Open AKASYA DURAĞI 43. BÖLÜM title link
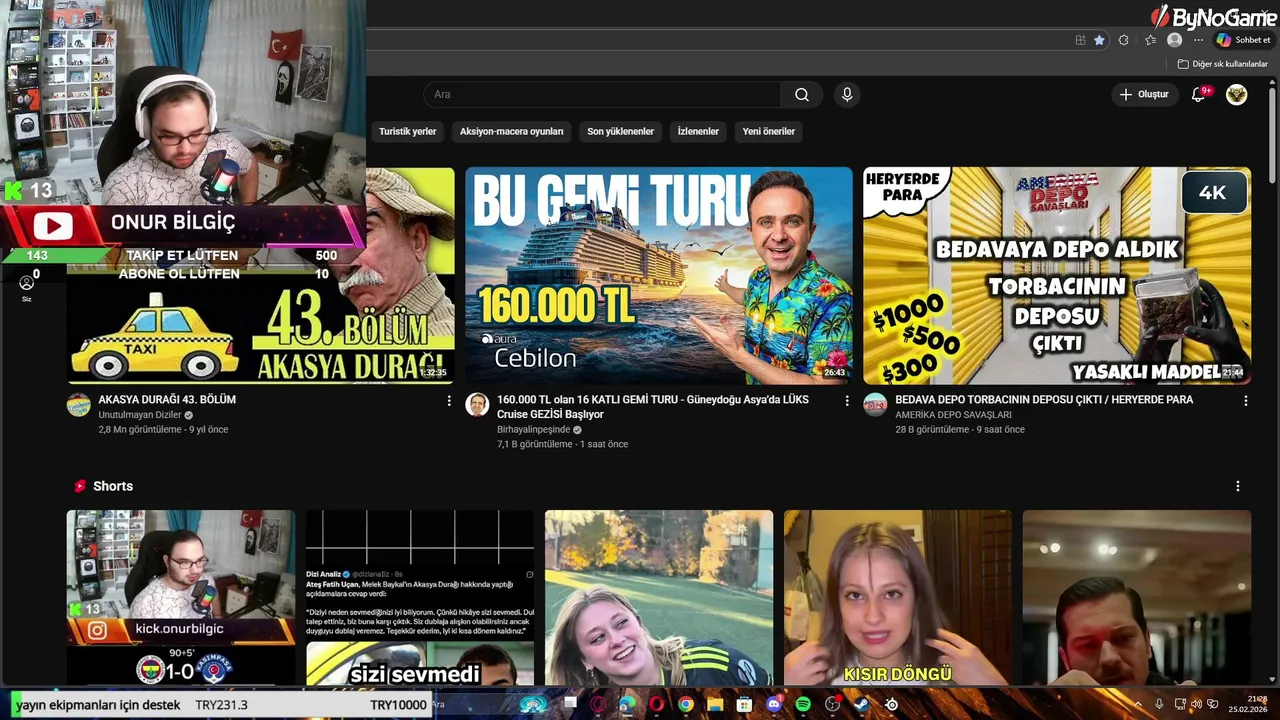1280x720 pixels. coord(167,400)
